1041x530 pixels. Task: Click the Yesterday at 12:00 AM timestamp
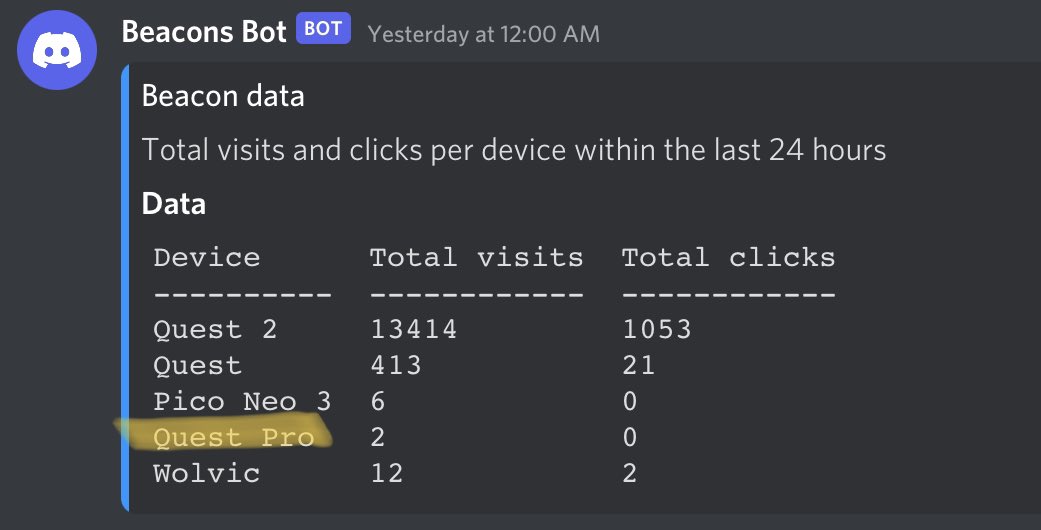click(483, 34)
